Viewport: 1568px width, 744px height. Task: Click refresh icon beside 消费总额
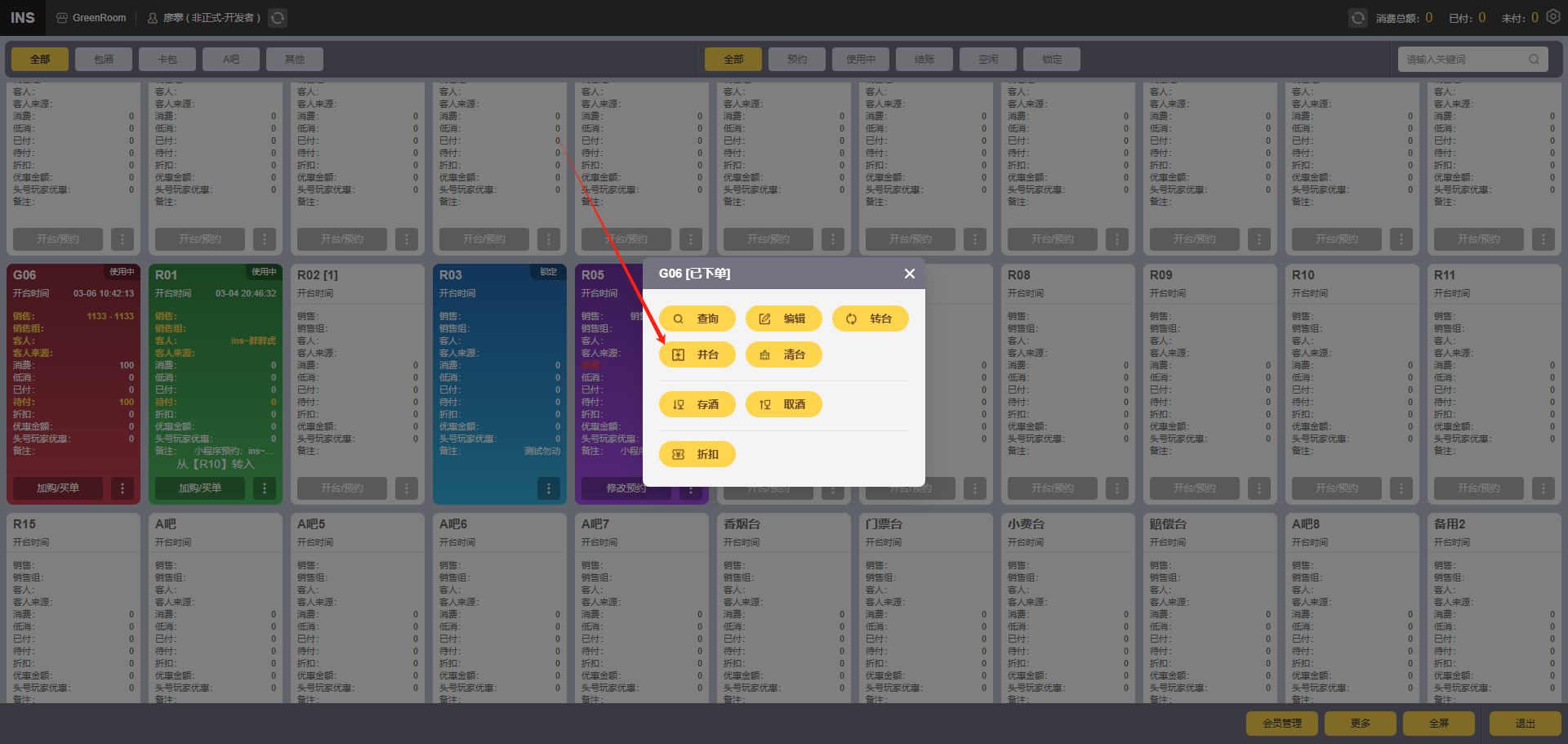(1357, 18)
